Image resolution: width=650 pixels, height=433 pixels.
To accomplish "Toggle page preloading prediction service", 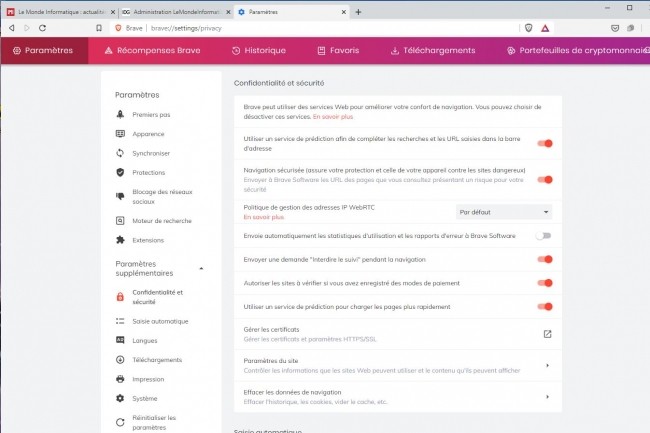I will pyautogui.click(x=545, y=307).
